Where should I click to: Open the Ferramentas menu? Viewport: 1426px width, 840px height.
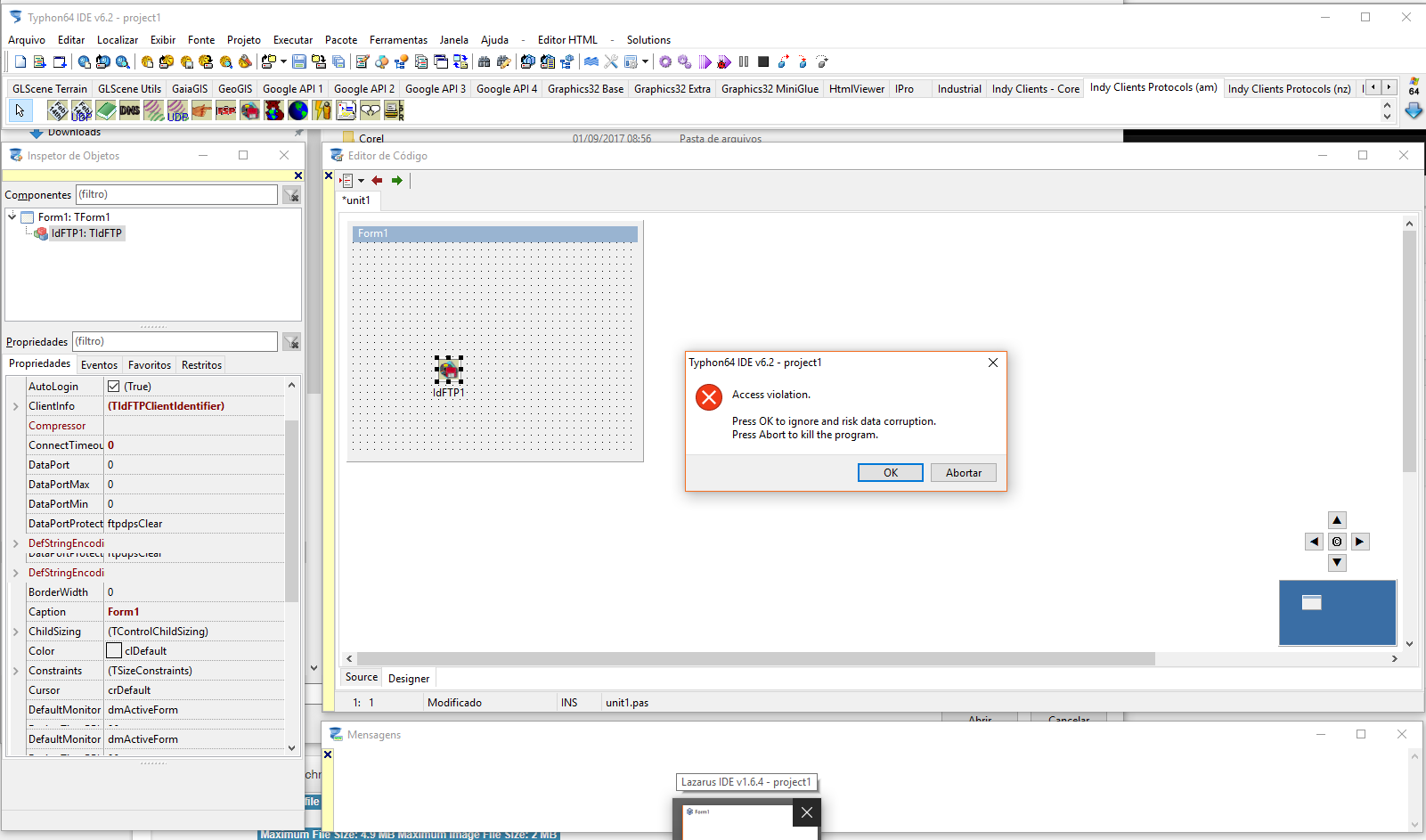398,40
